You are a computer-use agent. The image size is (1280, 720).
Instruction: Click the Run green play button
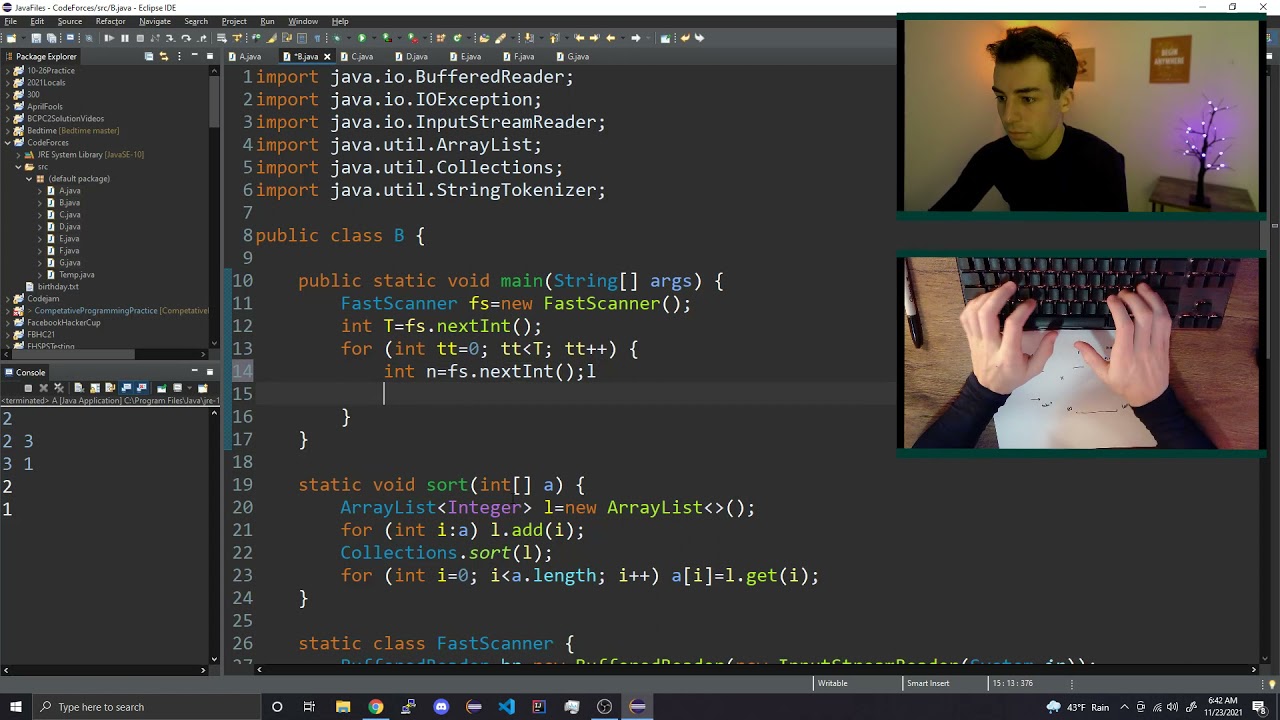[x=362, y=38]
